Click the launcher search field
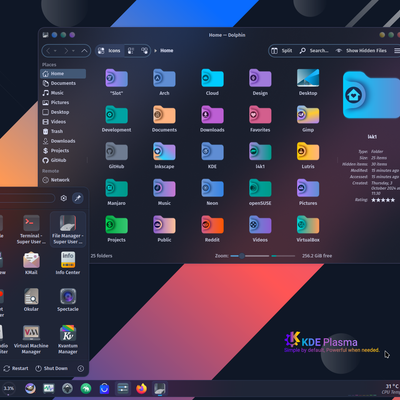The height and width of the screenshot is (400, 400). pos(27,198)
